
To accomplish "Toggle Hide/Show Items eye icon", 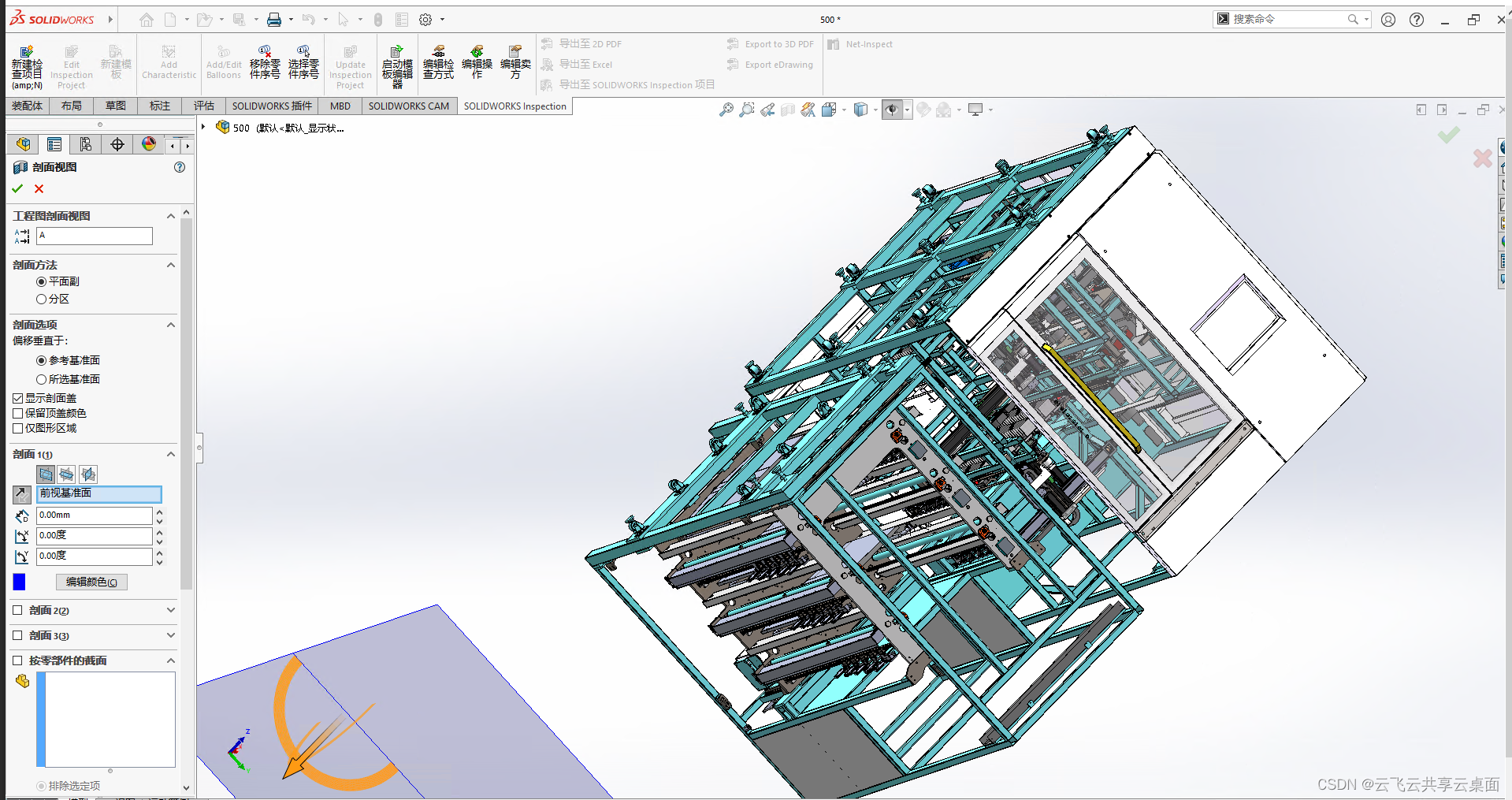I will [892, 110].
